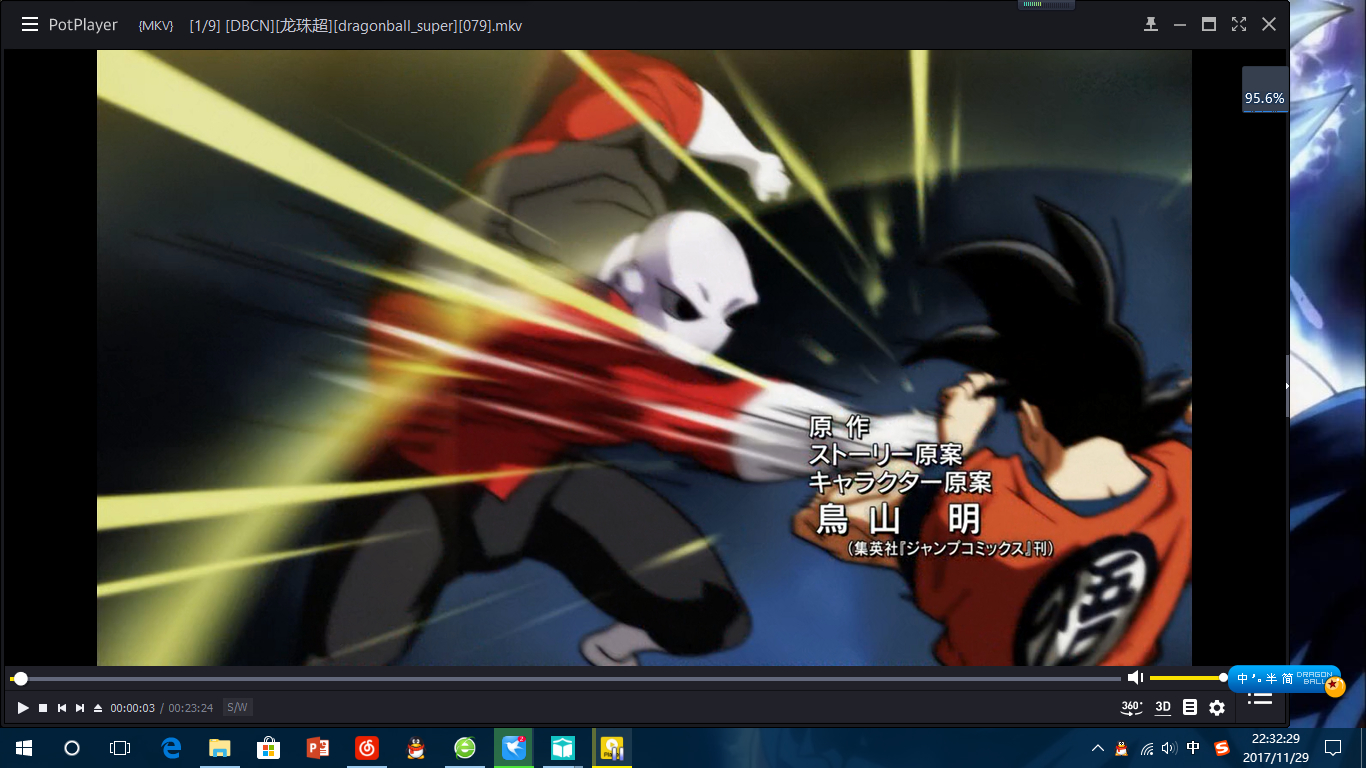This screenshot has width=1366, height=768.
Task: Open NetEase Cloud Music red taskbar icon
Action: pyautogui.click(x=367, y=748)
